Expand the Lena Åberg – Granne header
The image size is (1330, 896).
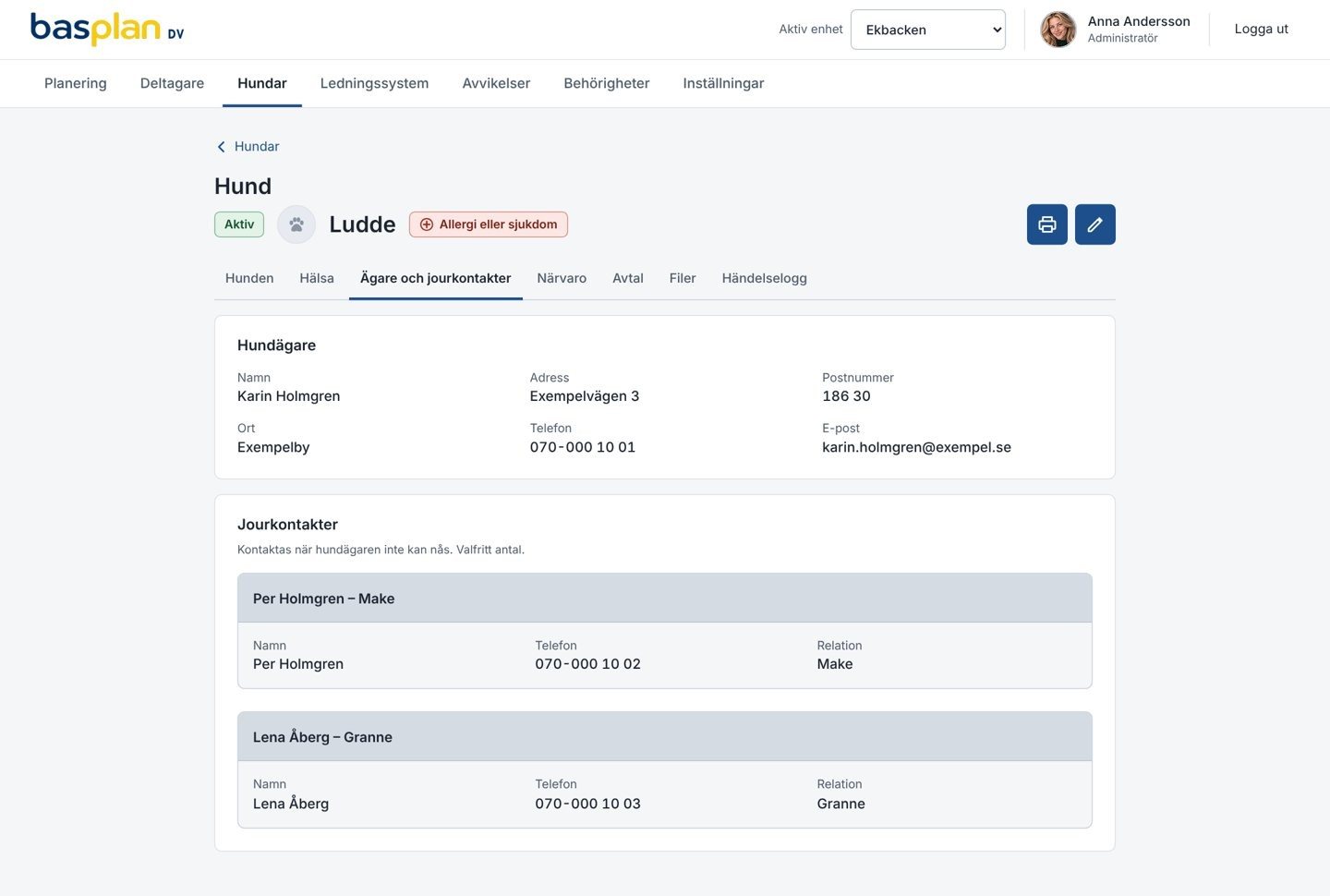click(665, 737)
